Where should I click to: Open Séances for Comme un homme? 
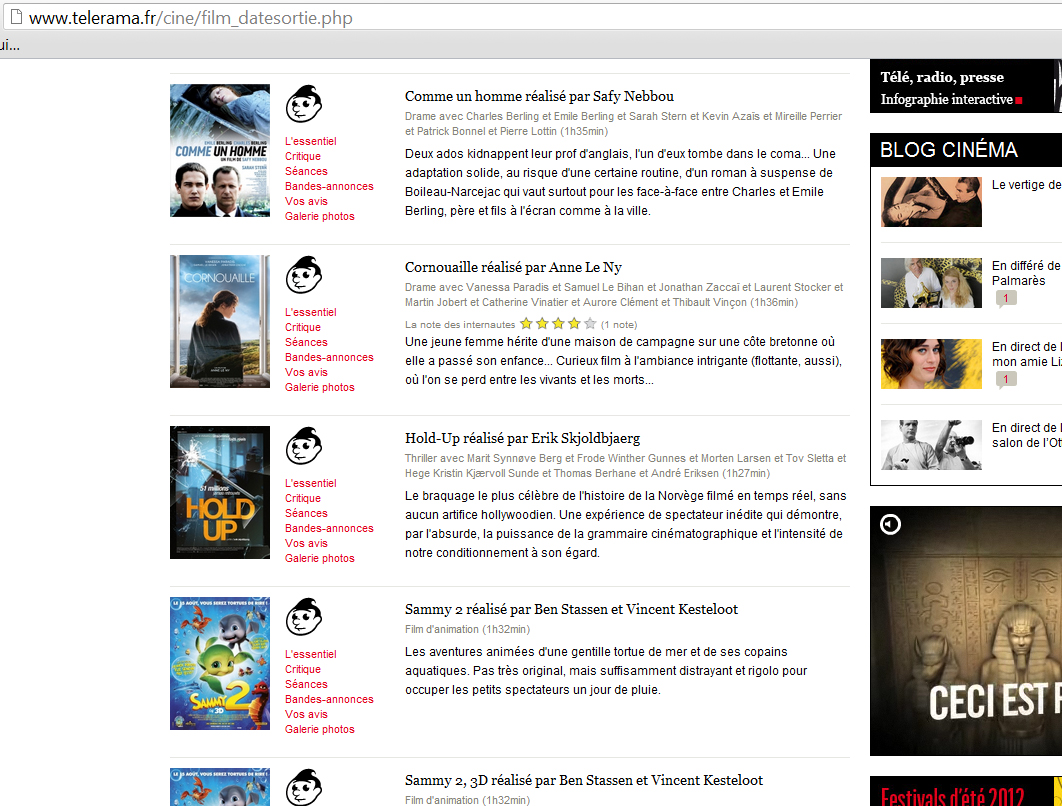[x=306, y=171]
